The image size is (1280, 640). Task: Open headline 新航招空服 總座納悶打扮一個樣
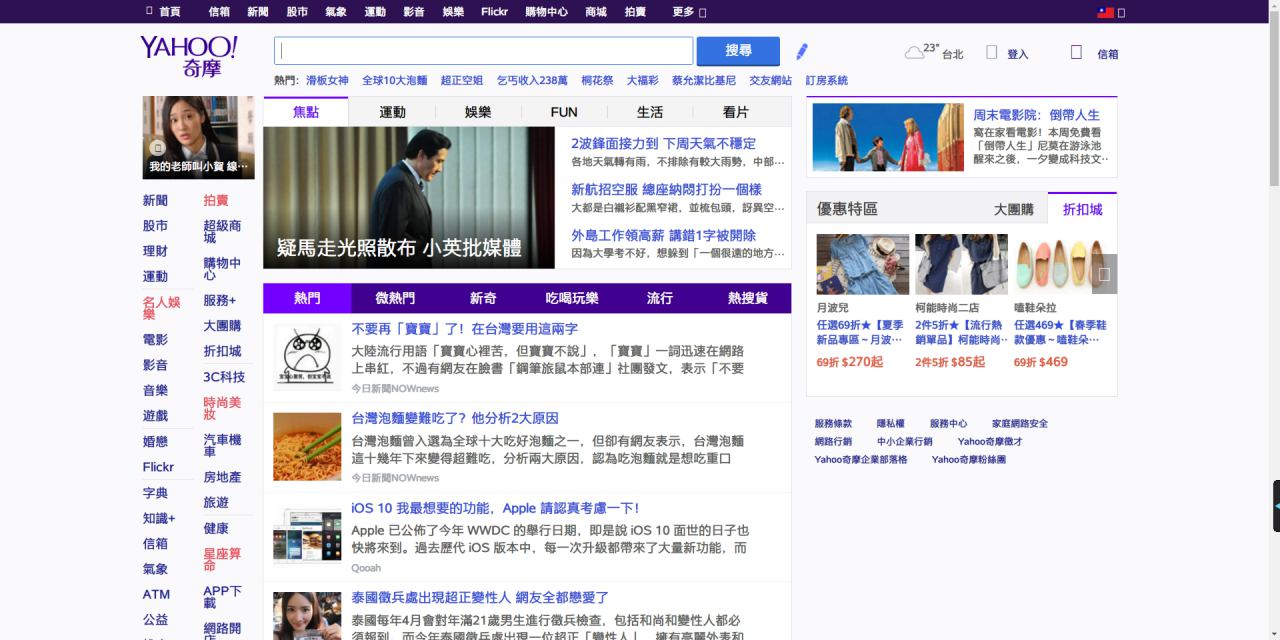666,189
